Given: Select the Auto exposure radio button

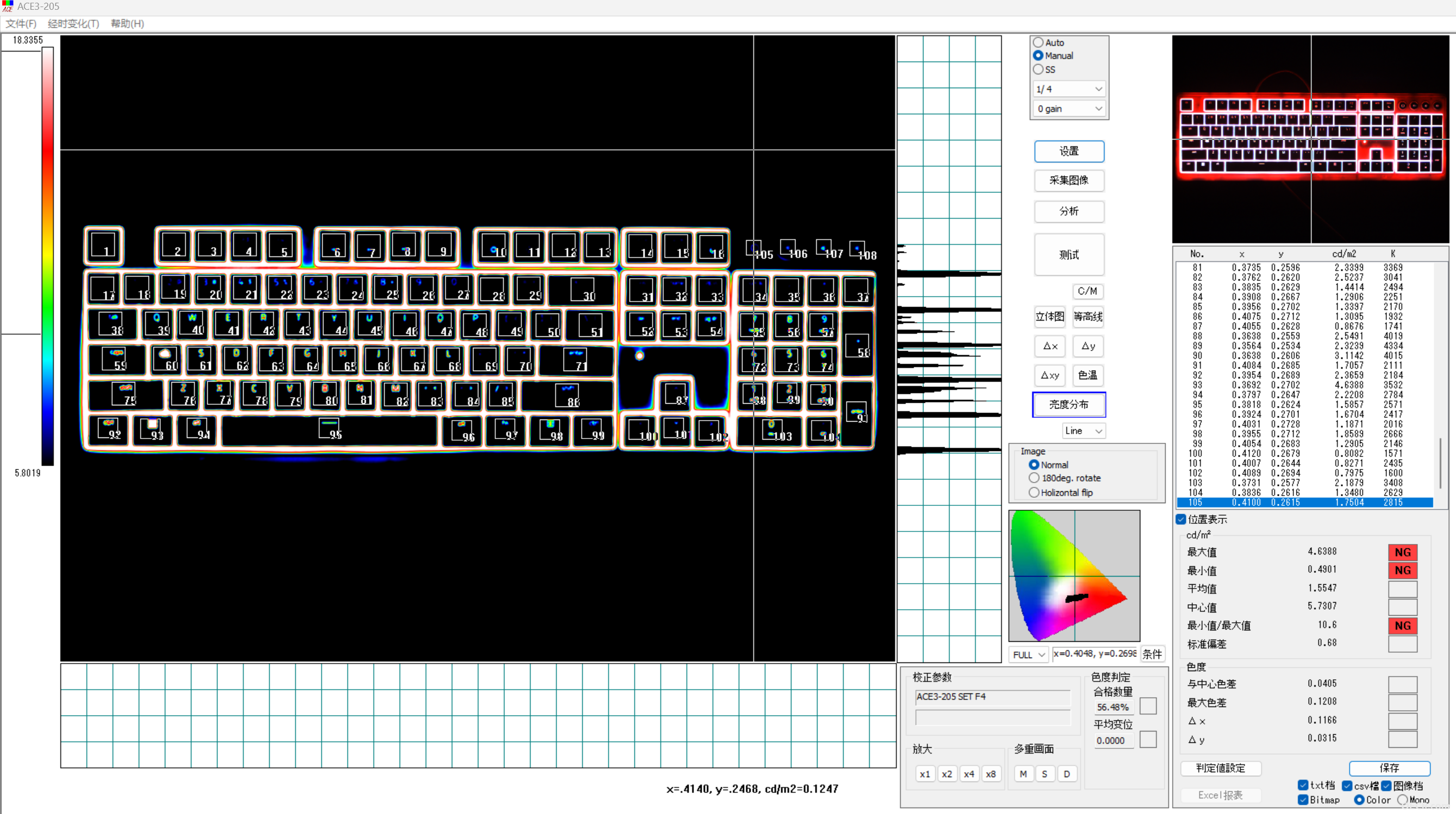Looking at the screenshot, I should (x=1038, y=42).
